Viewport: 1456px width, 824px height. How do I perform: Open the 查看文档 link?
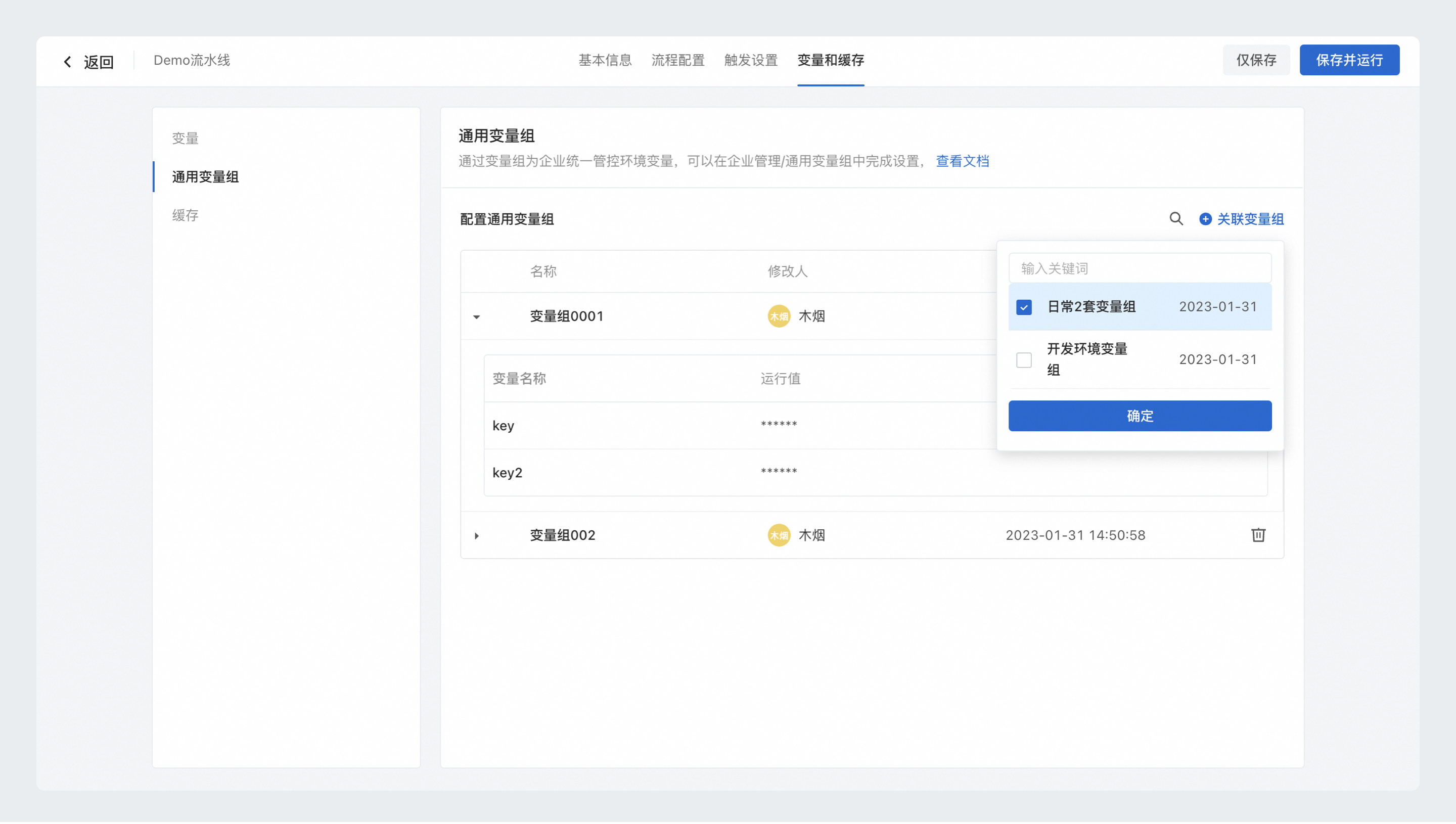point(962,161)
